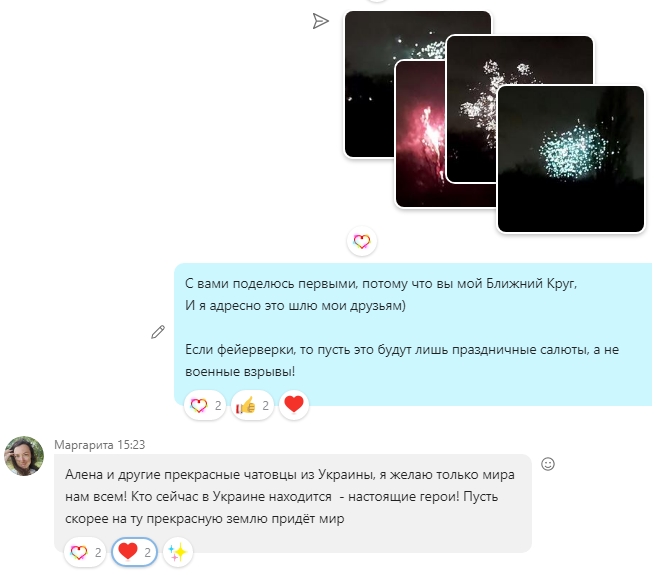Click the heart reaction under the photo collage
662x575 pixels.
point(362,241)
